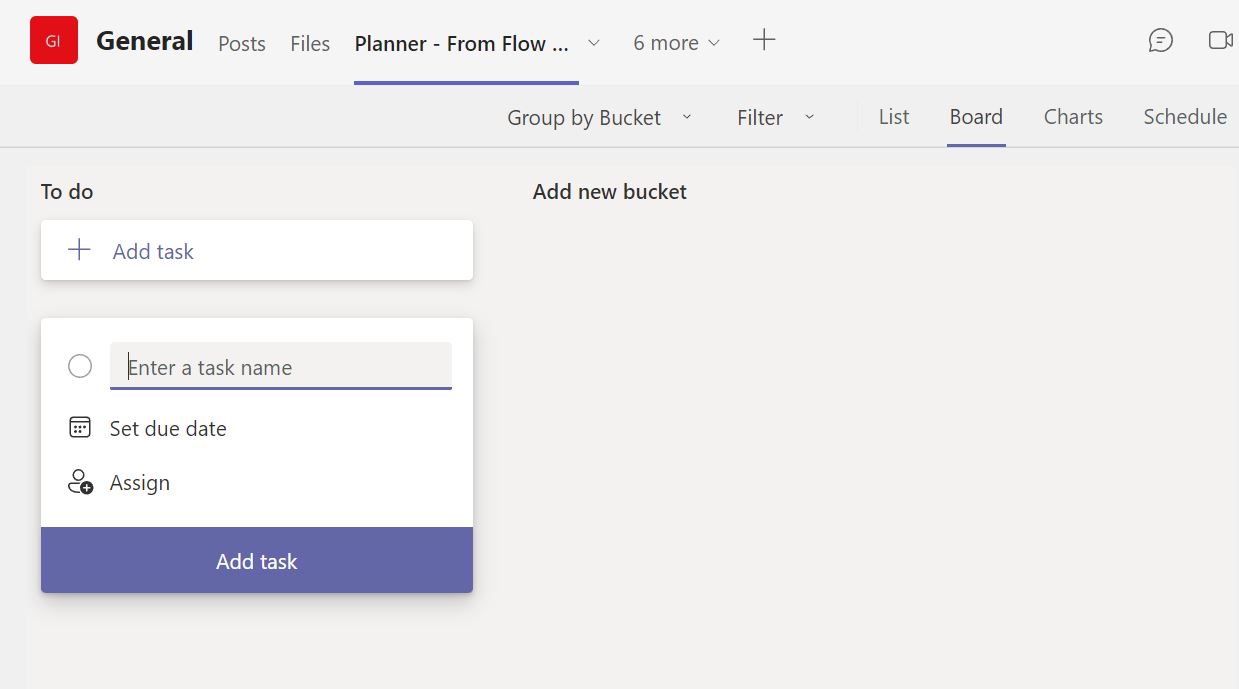Viewport: 1239px width, 689px height.
Task: Open the 6 more tabs dropdown
Action: pyautogui.click(x=676, y=43)
